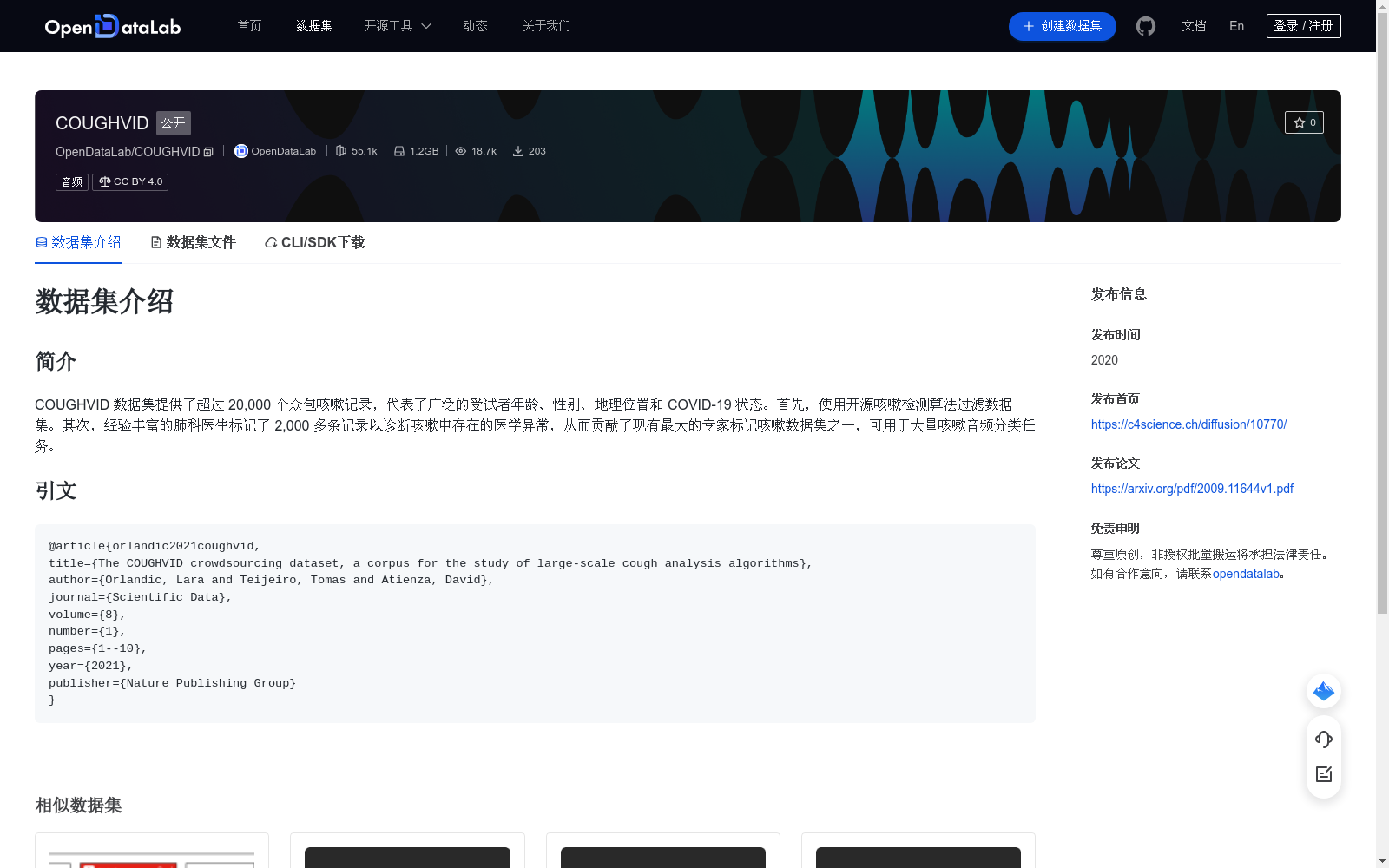Open the arxiv.org paper PDF link
This screenshot has height=868, width=1389.
1192,489
